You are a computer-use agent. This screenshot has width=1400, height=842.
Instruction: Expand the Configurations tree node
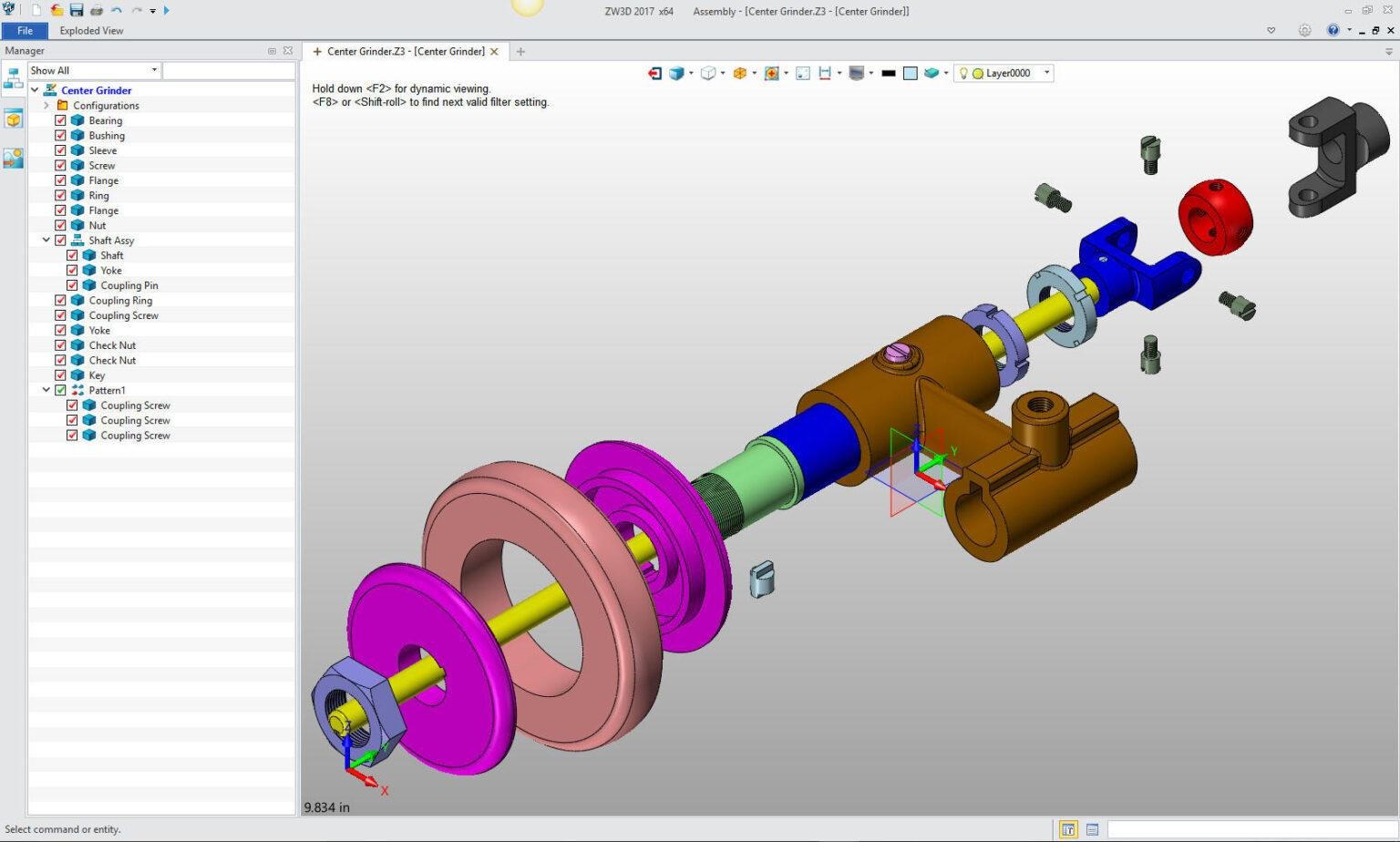46,105
